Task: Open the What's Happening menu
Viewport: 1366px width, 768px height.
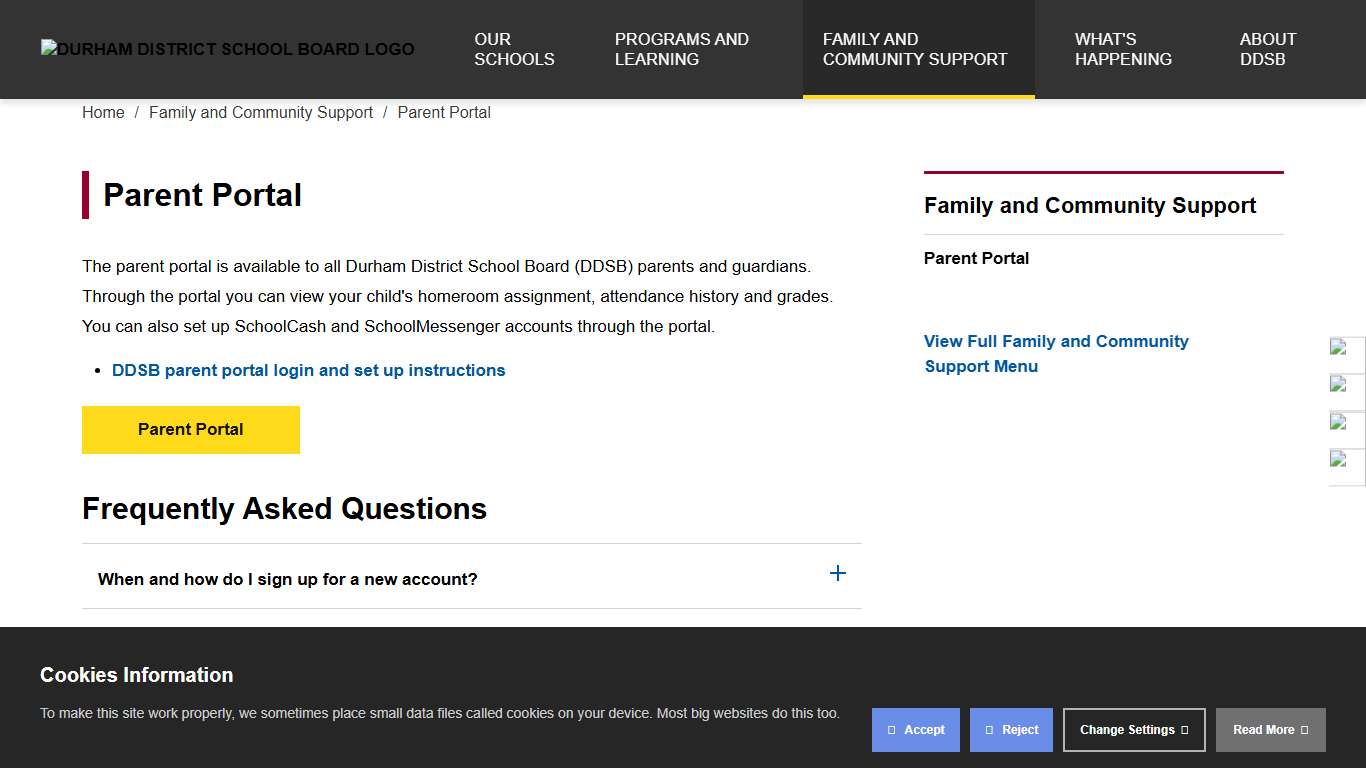Action: [1123, 49]
